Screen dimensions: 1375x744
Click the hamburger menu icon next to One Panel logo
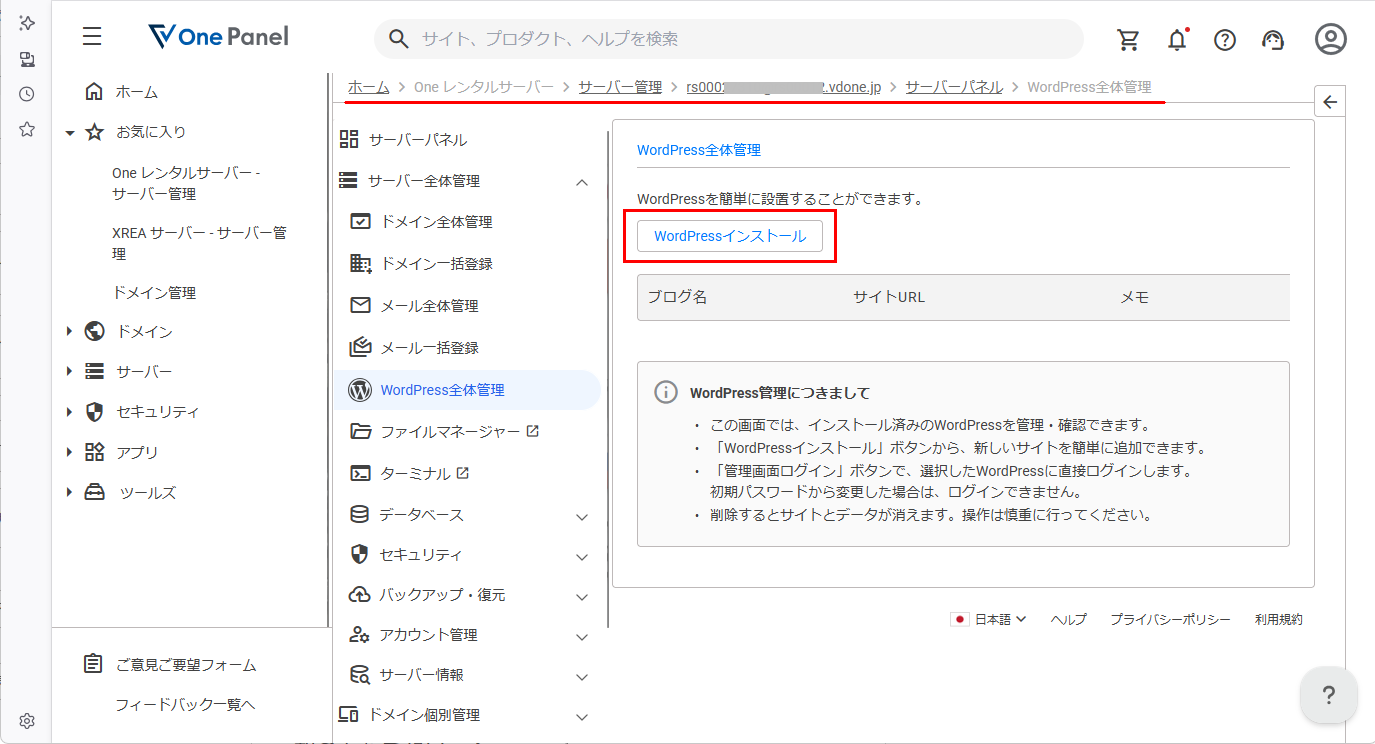[91, 36]
